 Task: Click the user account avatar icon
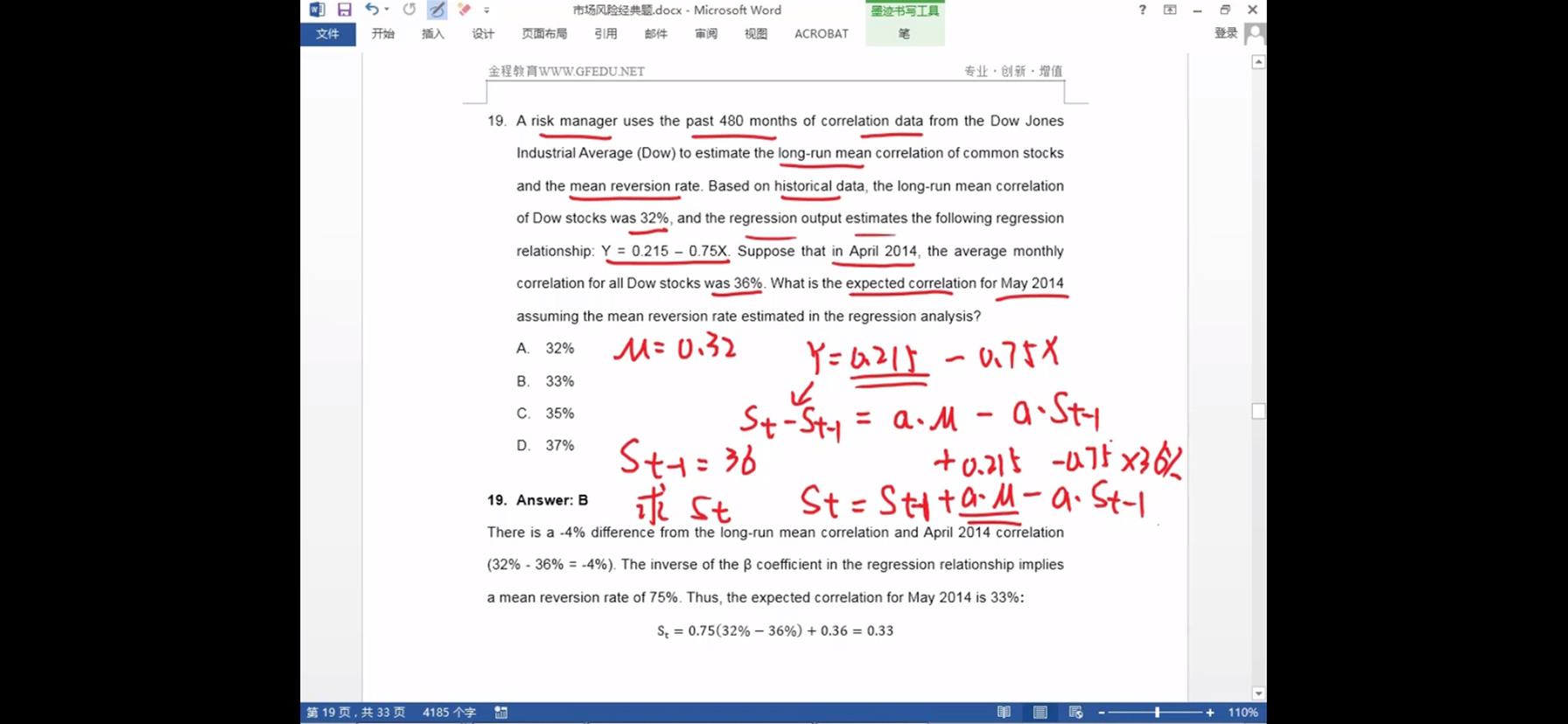(1255, 33)
